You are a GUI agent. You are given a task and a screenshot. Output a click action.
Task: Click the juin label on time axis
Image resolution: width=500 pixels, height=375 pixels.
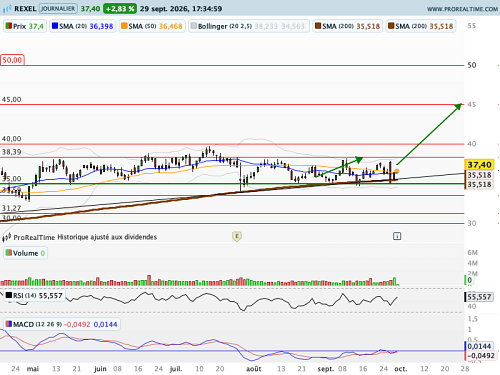tap(100, 369)
